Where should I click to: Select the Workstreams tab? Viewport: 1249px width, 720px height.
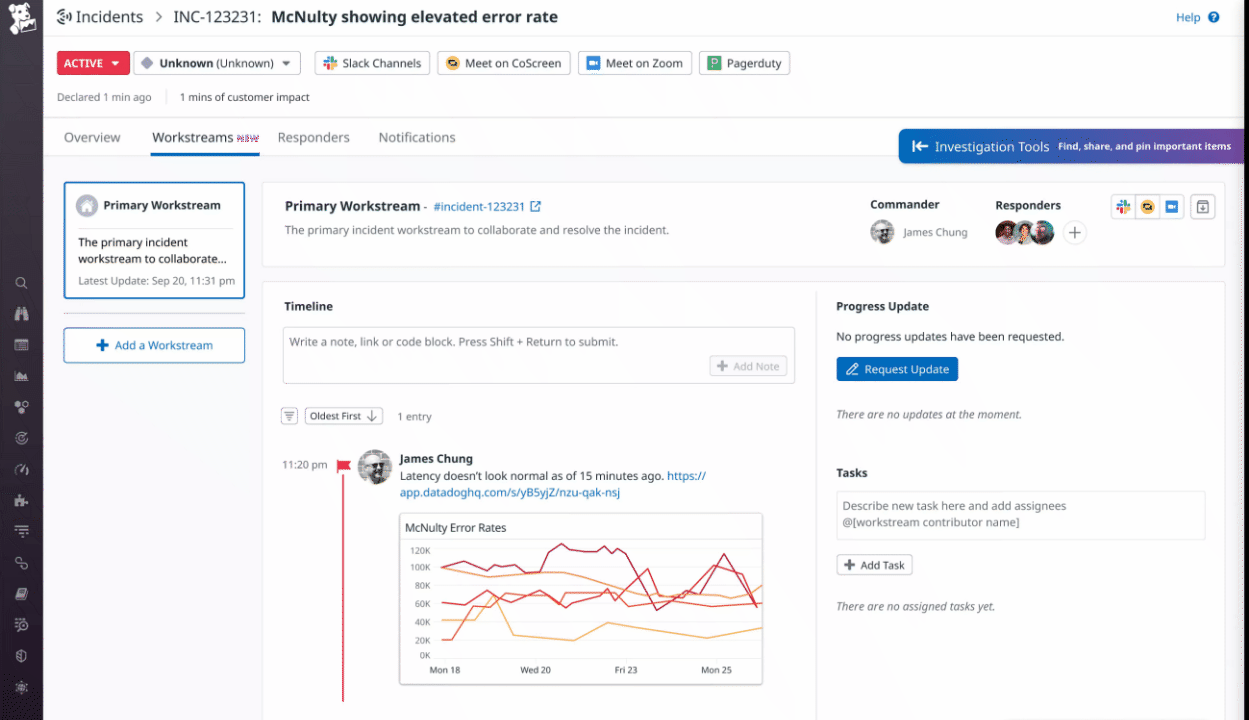tap(205, 137)
